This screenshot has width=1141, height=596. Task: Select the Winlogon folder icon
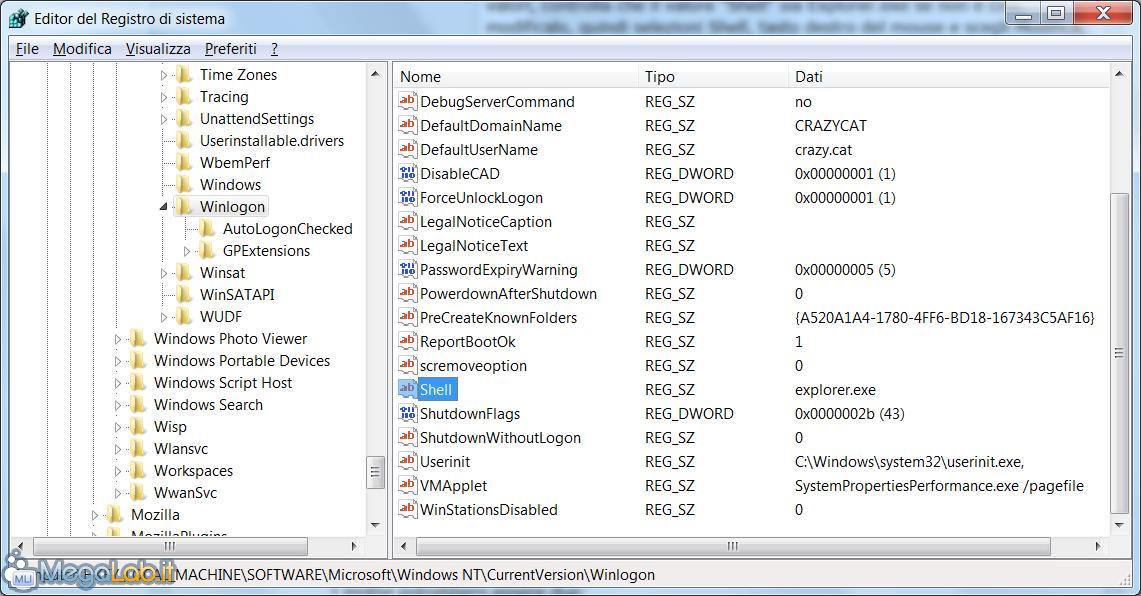click(185, 207)
